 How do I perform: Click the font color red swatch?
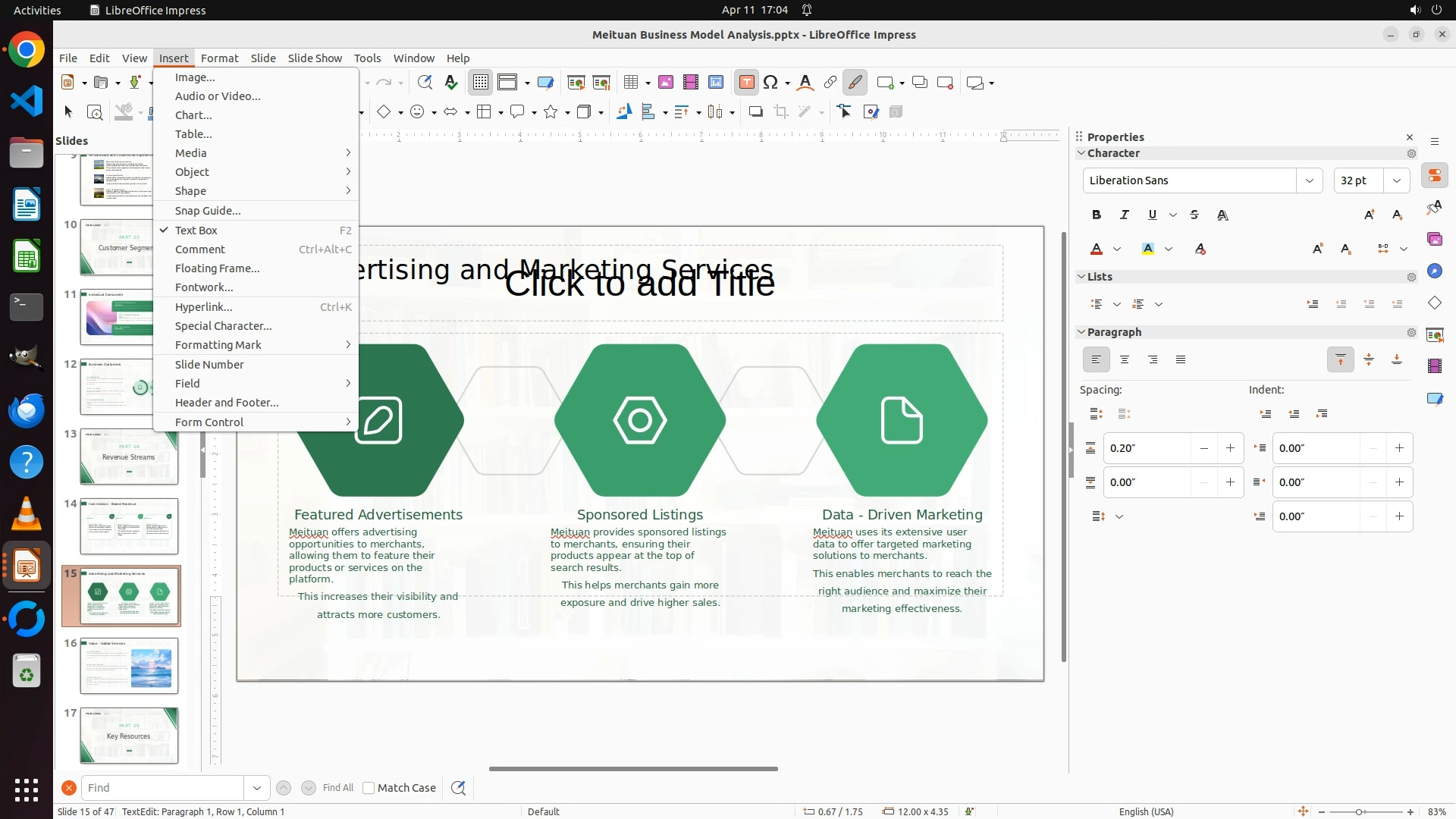pos(1097,249)
